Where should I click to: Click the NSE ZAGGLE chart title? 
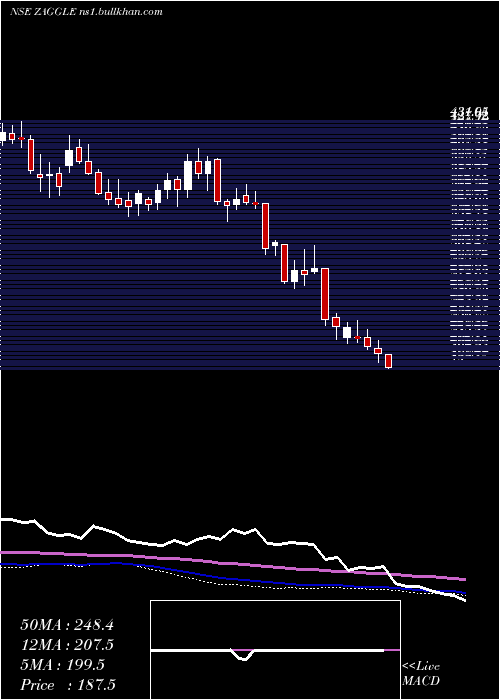pyautogui.click(x=86, y=12)
